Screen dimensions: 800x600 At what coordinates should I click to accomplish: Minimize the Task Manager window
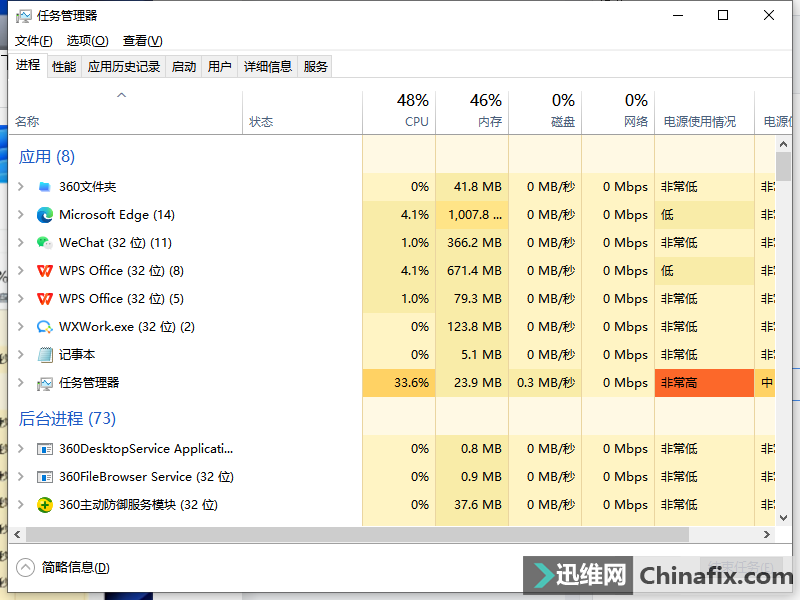(x=678, y=15)
